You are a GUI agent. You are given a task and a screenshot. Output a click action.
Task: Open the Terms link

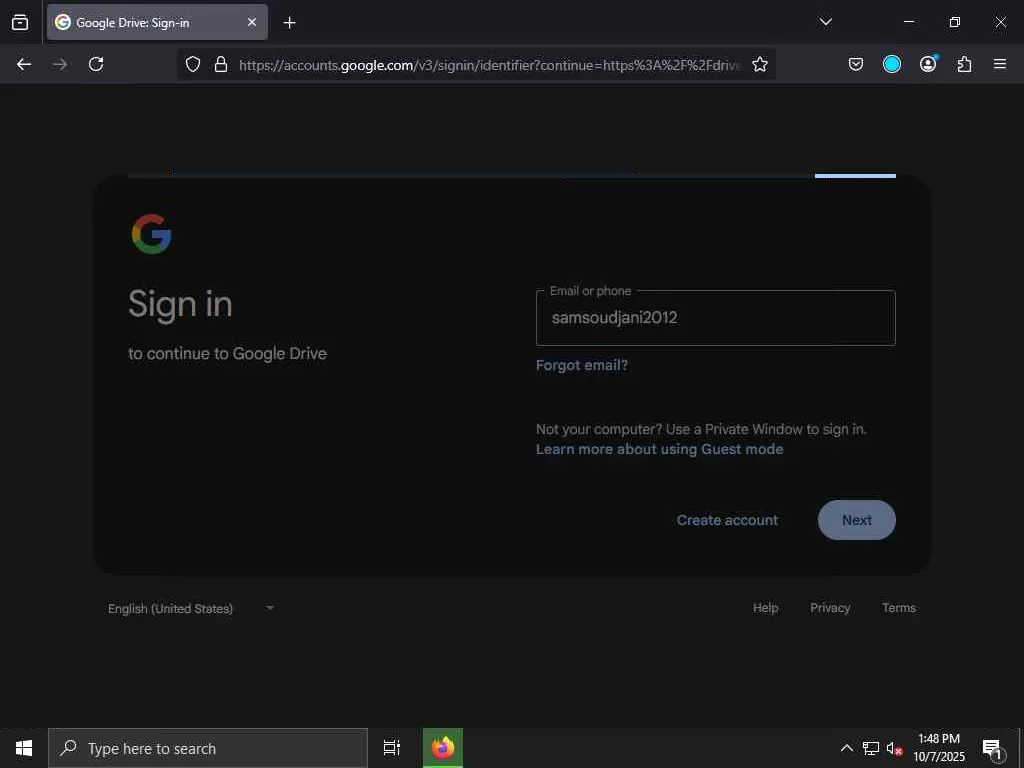coord(899,608)
